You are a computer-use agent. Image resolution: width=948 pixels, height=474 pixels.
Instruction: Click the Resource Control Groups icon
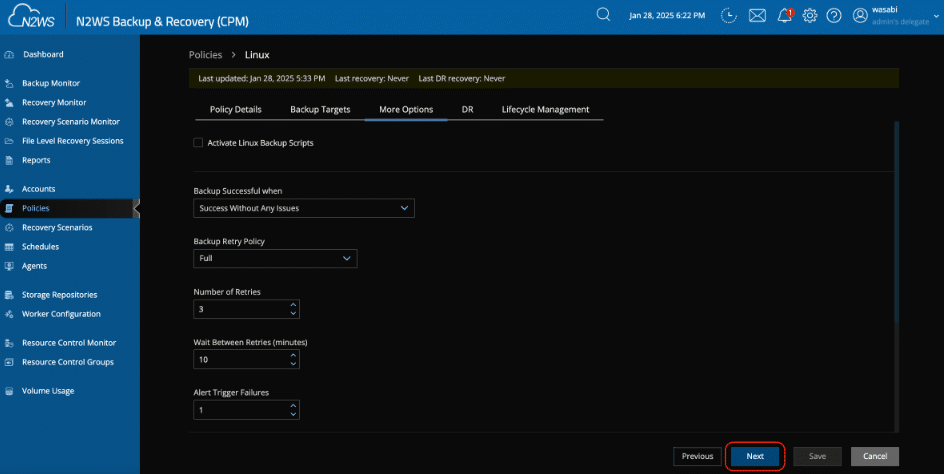coord(8,362)
